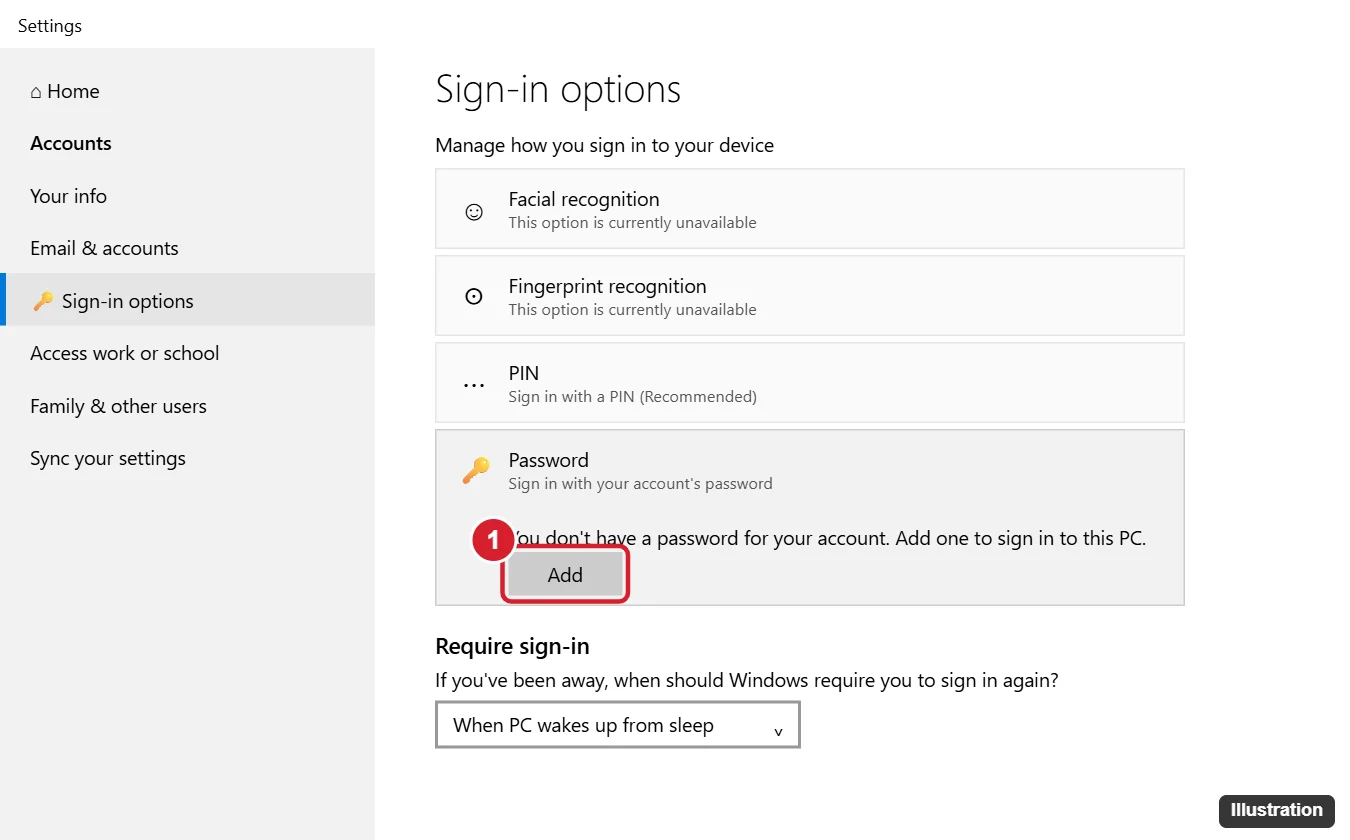Click 'Sign in with a PIN (Recommended)' text
The height and width of the screenshot is (840, 1350).
pyautogui.click(x=633, y=396)
